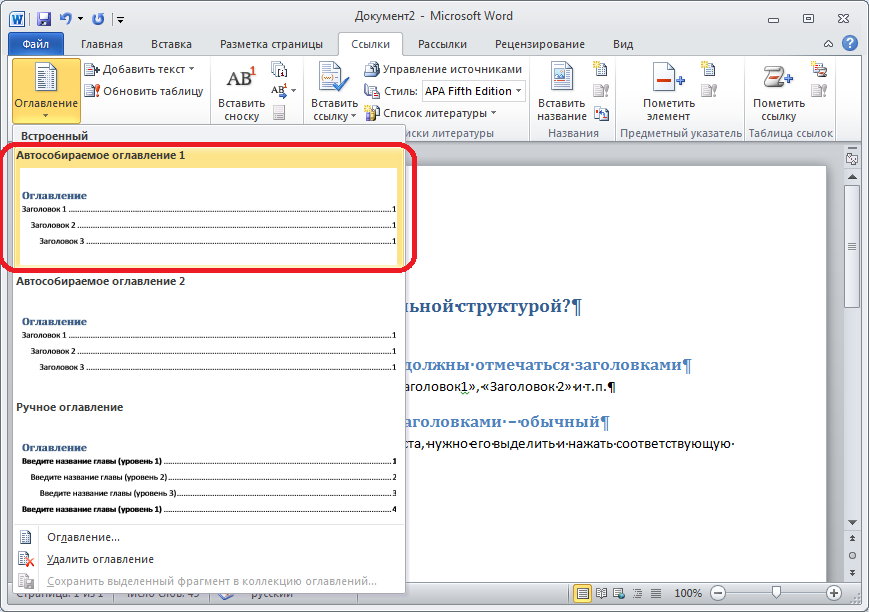Click the Insert Footnote icon
869x612 pixels.
241,80
